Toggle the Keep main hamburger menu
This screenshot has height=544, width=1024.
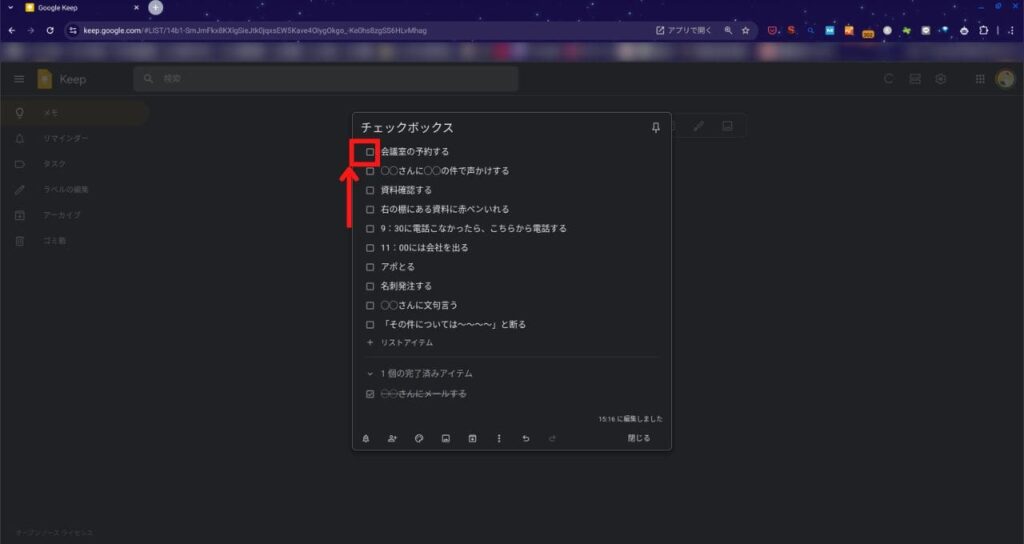19,79
